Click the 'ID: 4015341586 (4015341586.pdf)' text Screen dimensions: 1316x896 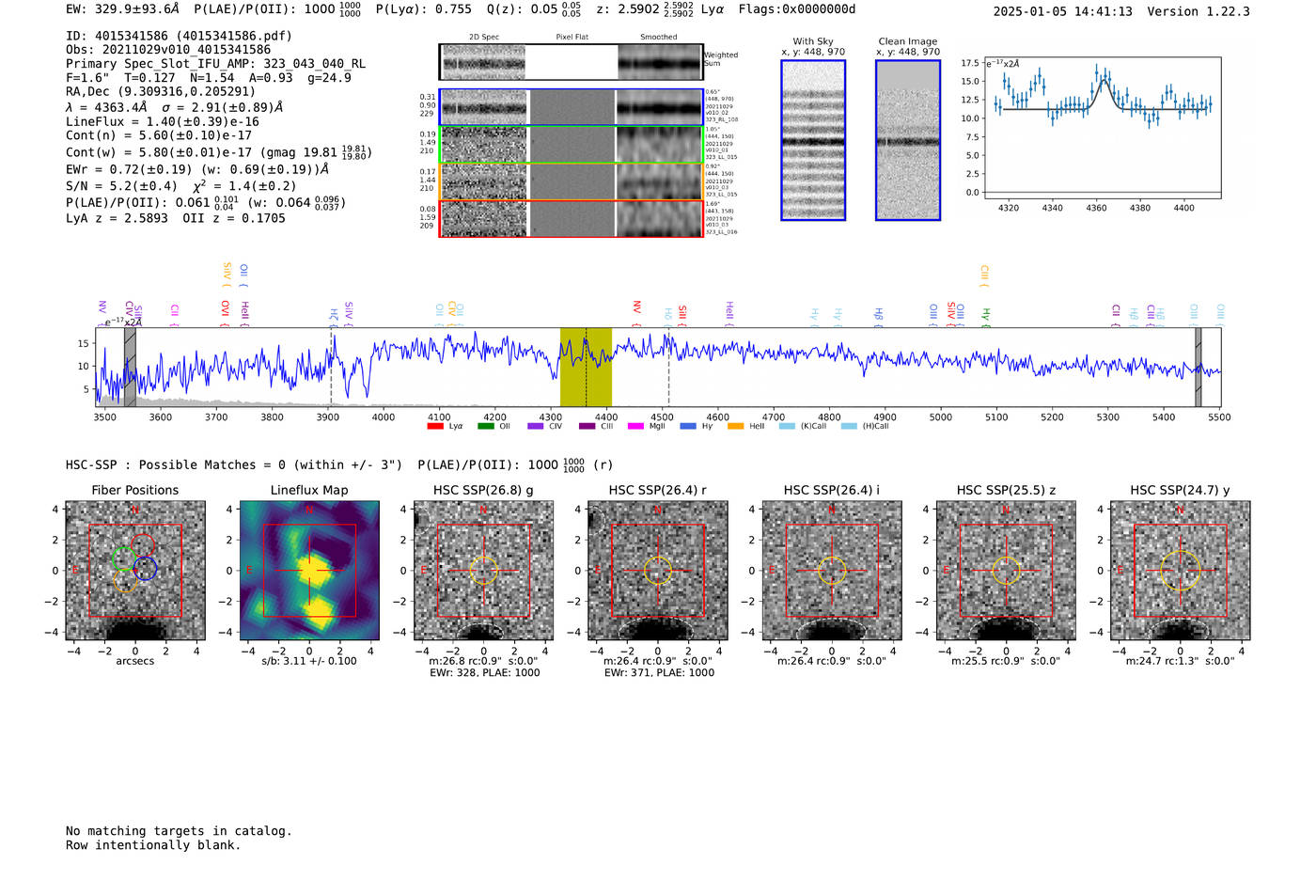click(179, 36)
